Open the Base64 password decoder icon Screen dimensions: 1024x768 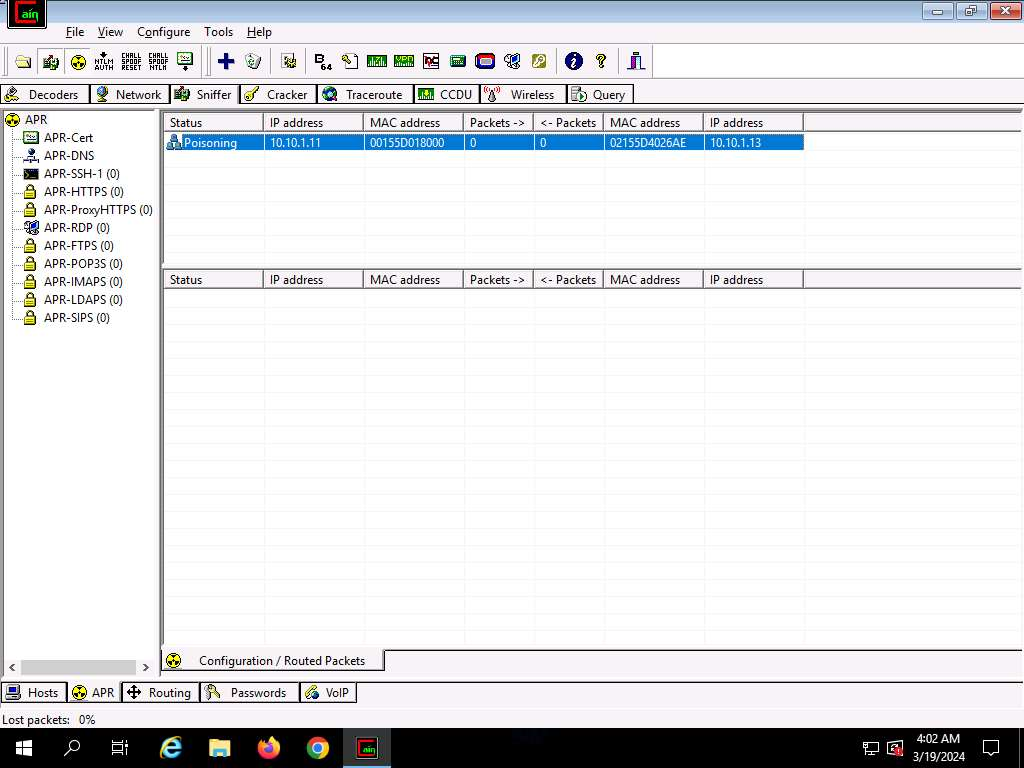point(322,61)
